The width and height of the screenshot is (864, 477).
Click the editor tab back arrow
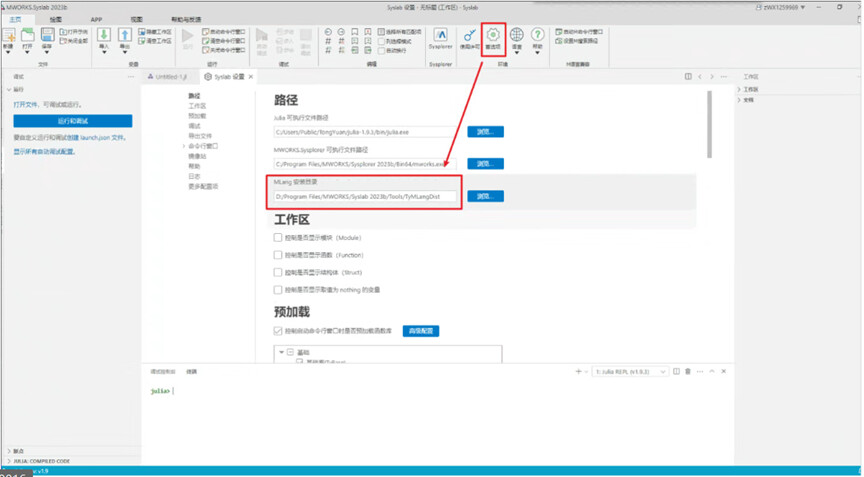pyautogui.click(x=700, y=77)
